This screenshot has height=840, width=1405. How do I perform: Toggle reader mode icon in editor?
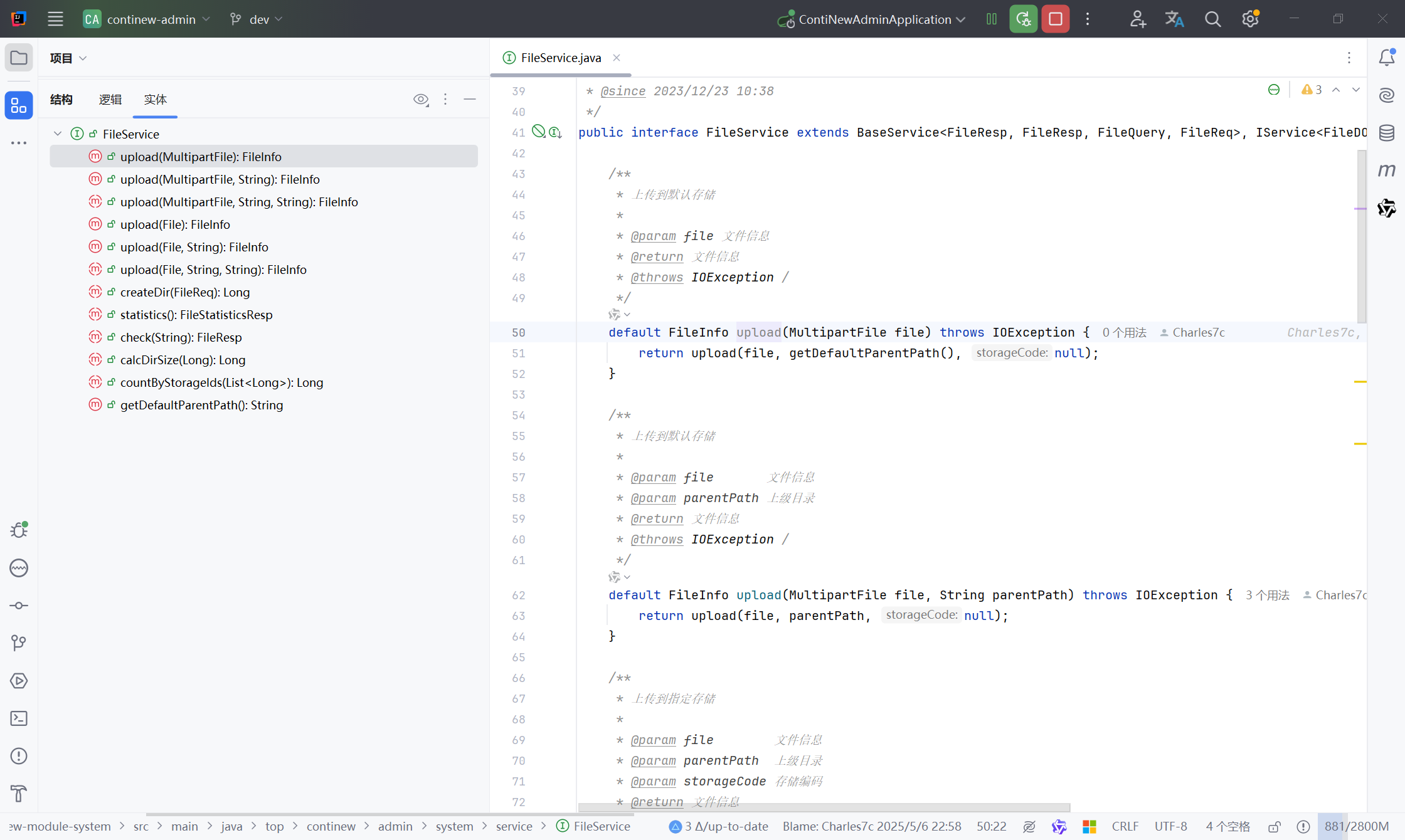[x=1274, y=90]
